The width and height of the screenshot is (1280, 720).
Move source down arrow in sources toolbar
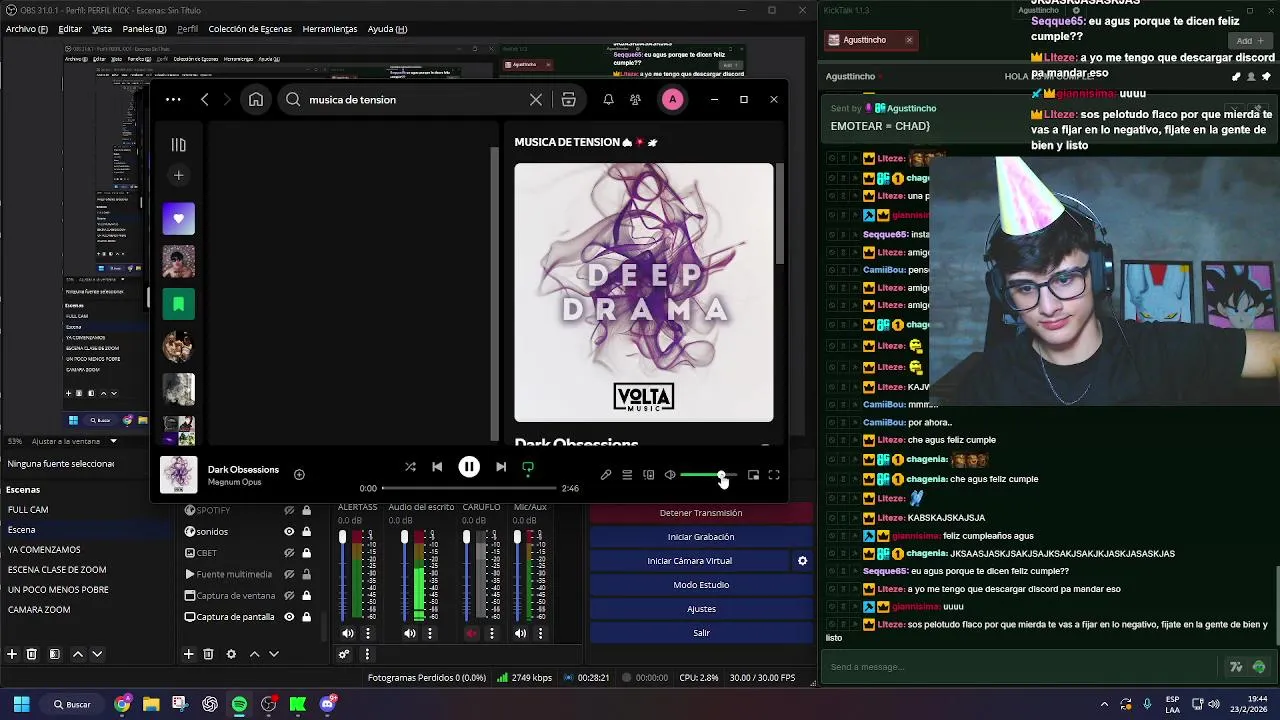point(273,654)
